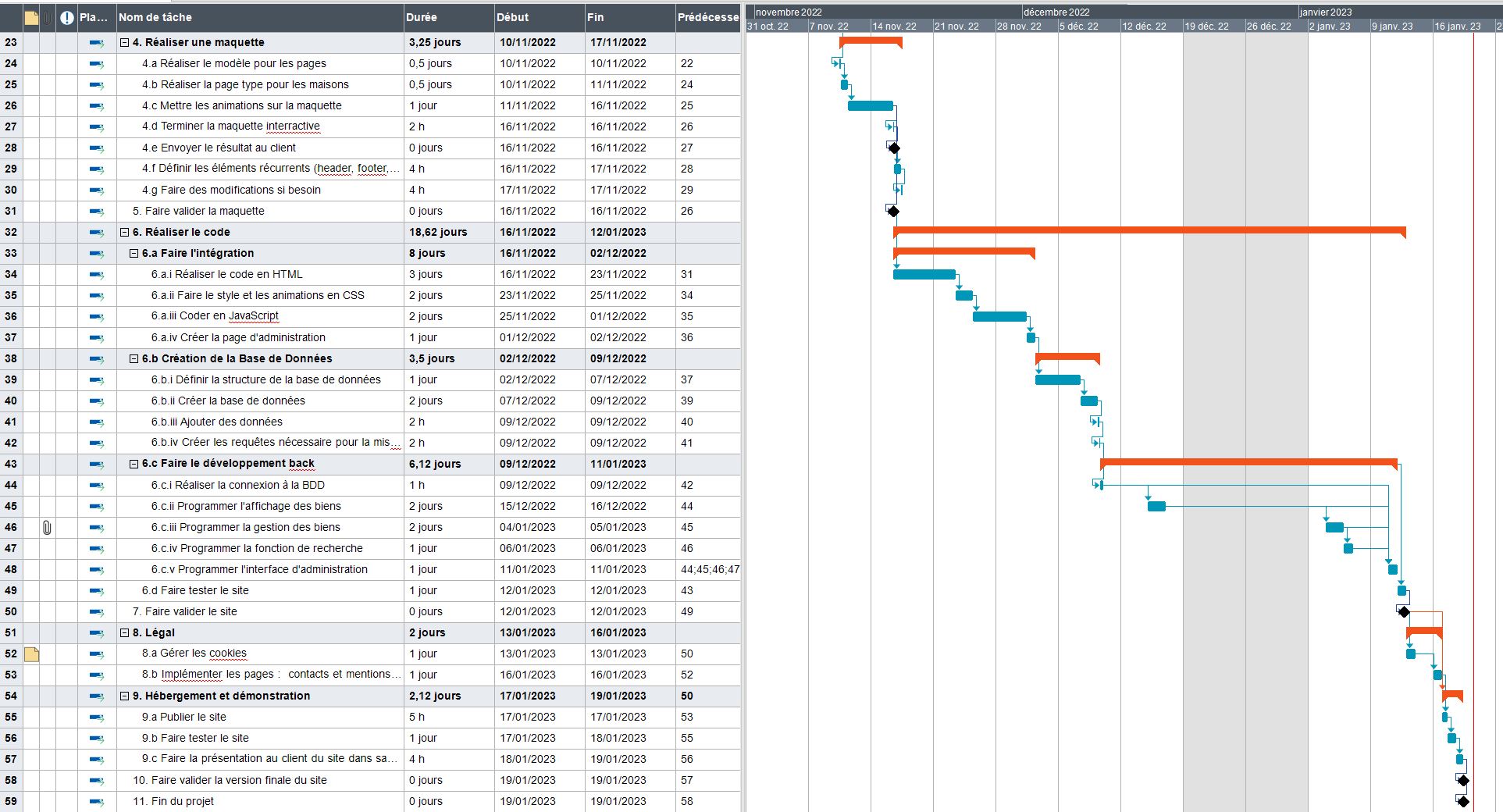The image size is (1503, 812).
Task: Collapse the 8. Légal group
Action: tap(123, 632)
